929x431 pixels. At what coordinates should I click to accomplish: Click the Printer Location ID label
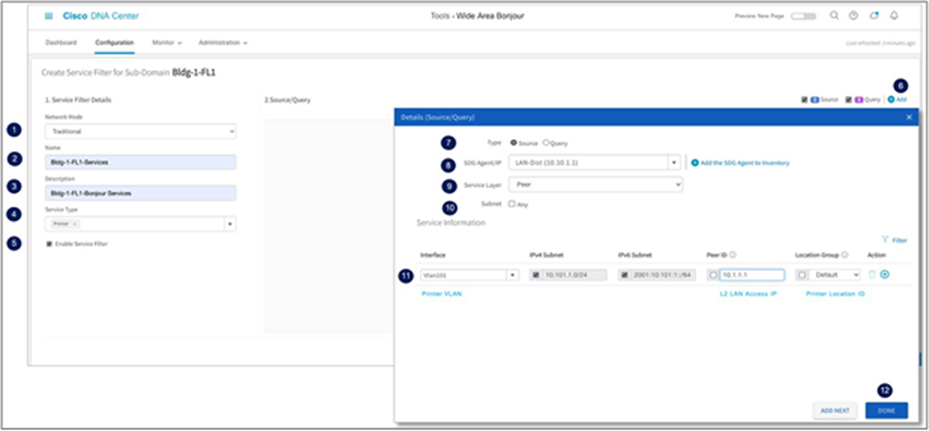pyautogui.click(x=835, y=294)
